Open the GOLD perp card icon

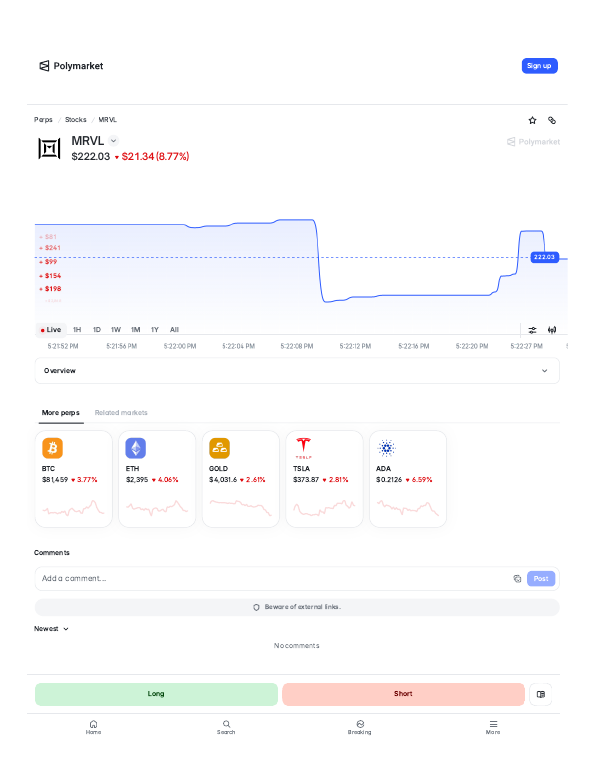tap(219, 448)
